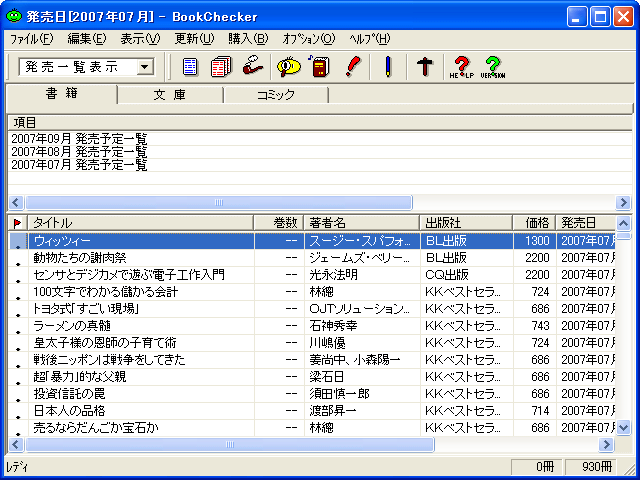Switch to the コミック tab
Viewport: 640px width, 480px height.
point(276,95)
